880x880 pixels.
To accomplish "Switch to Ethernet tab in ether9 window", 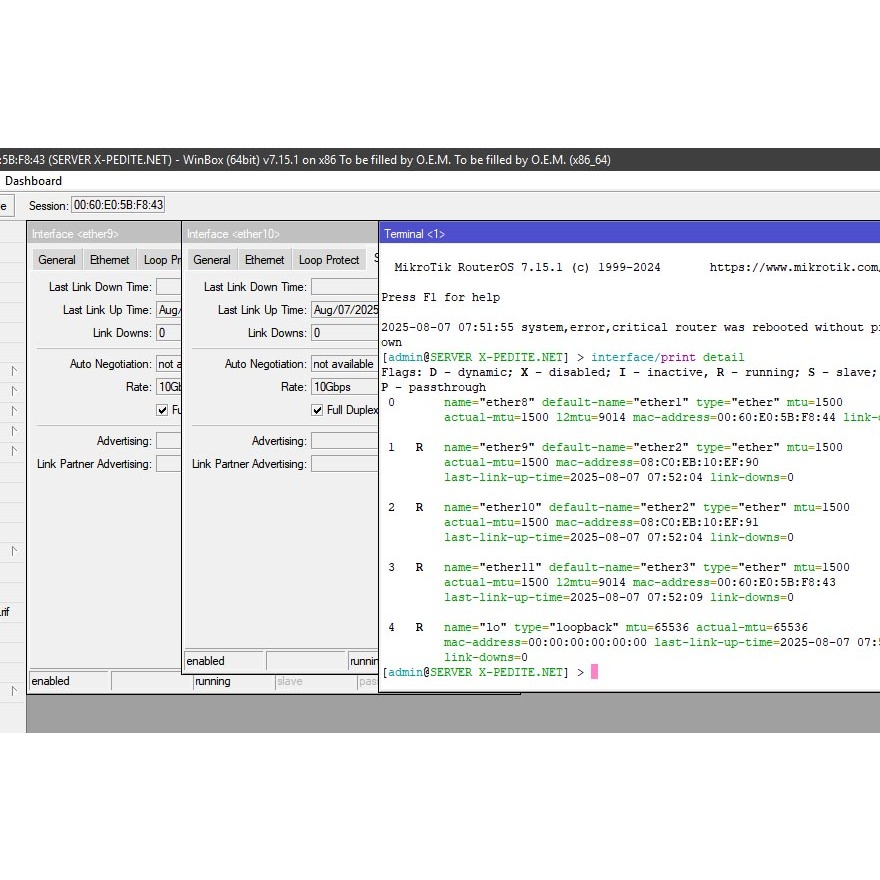I will click(x=110, y=260).
